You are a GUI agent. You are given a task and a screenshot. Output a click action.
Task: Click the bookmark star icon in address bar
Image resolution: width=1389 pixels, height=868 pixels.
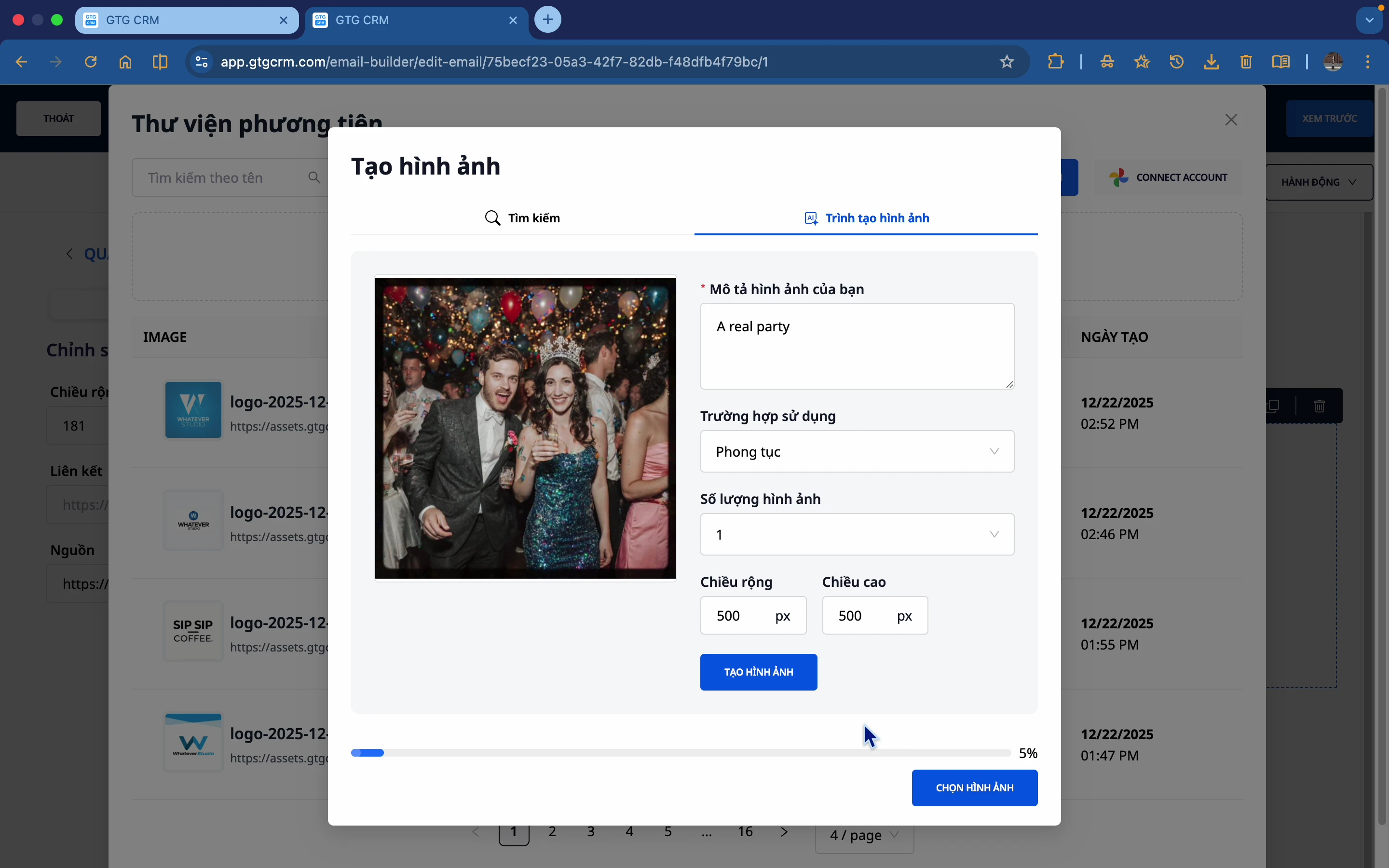point(1007,62)
